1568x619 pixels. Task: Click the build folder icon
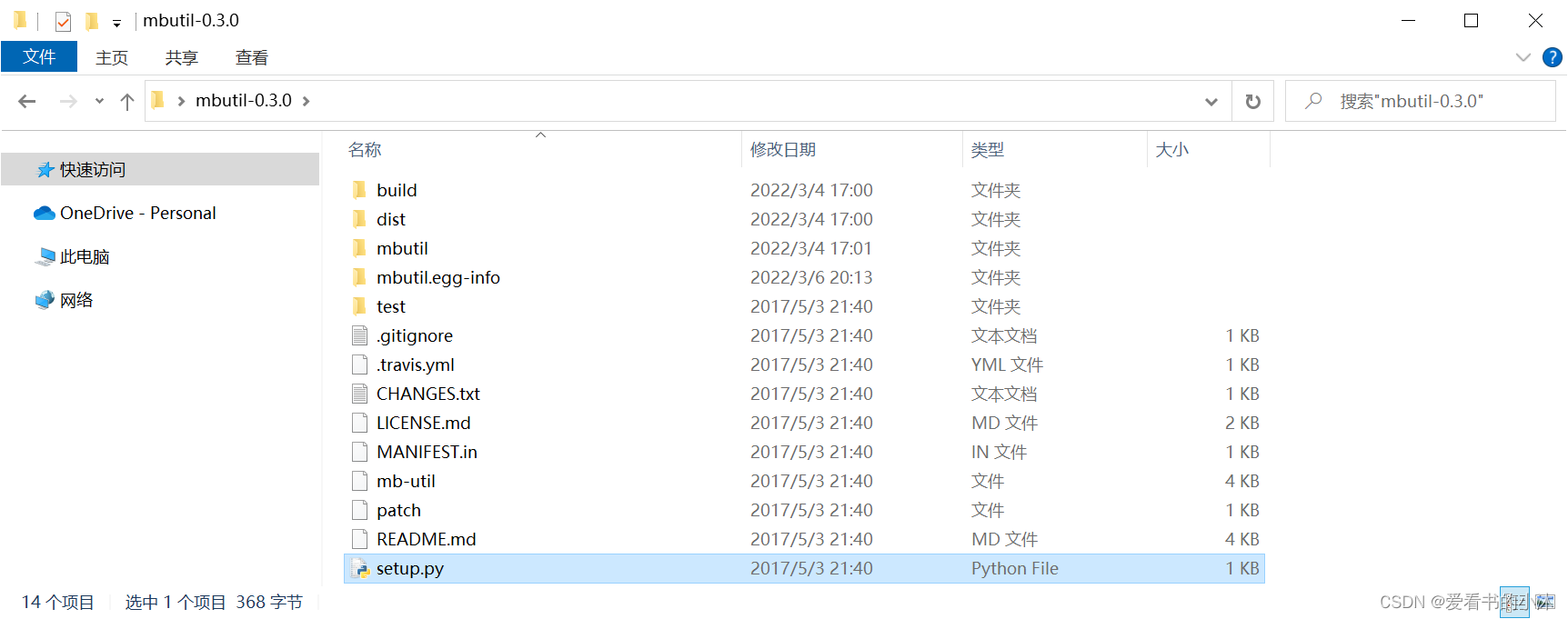360,190
